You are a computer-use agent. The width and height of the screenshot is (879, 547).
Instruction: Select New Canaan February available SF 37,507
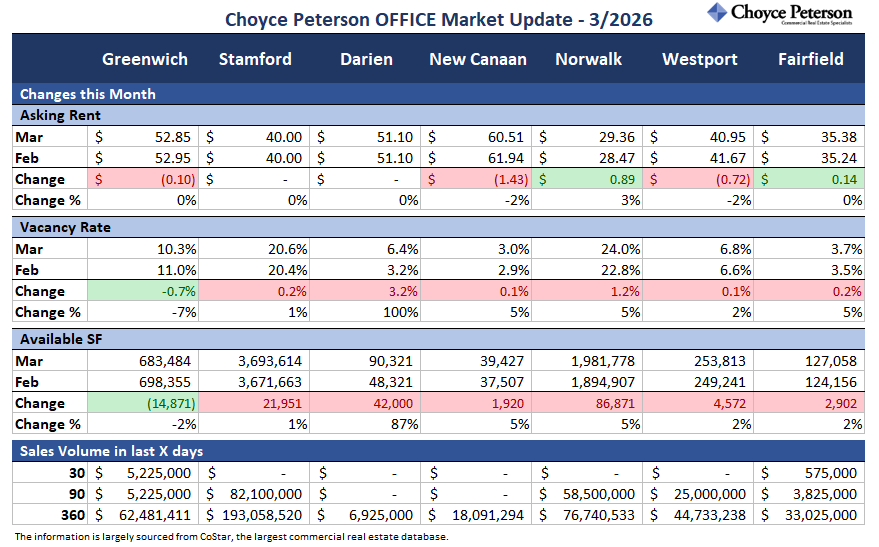[476, 382]
